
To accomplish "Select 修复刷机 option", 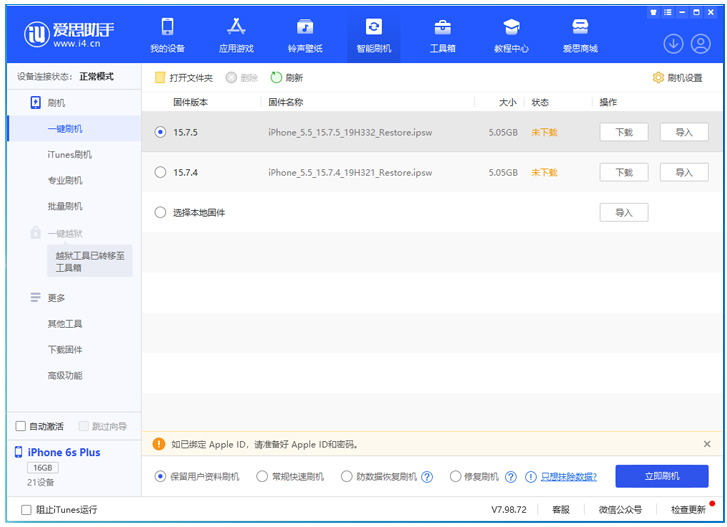I will tap(455, 476).
